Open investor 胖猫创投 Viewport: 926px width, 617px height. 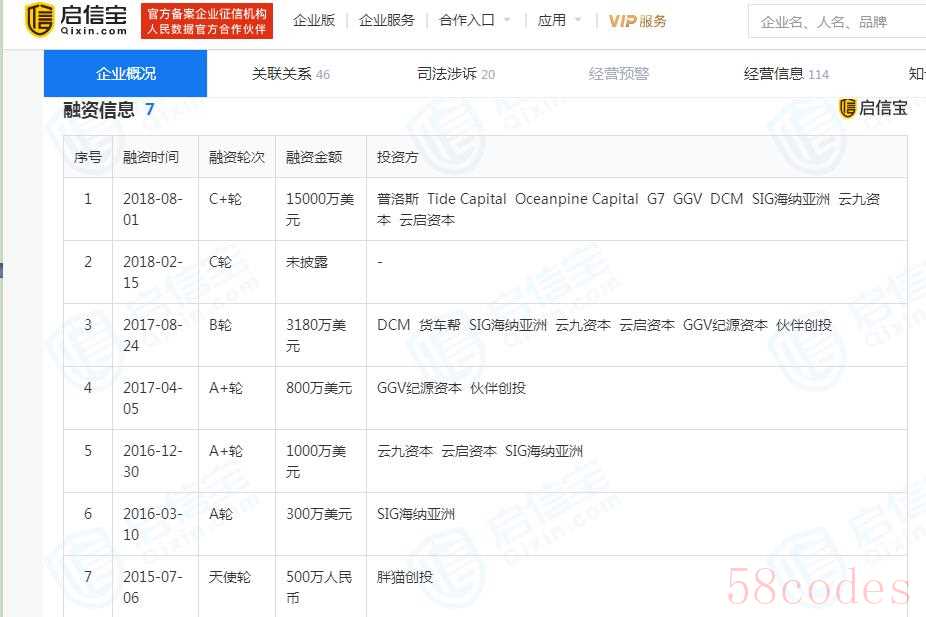405,577
